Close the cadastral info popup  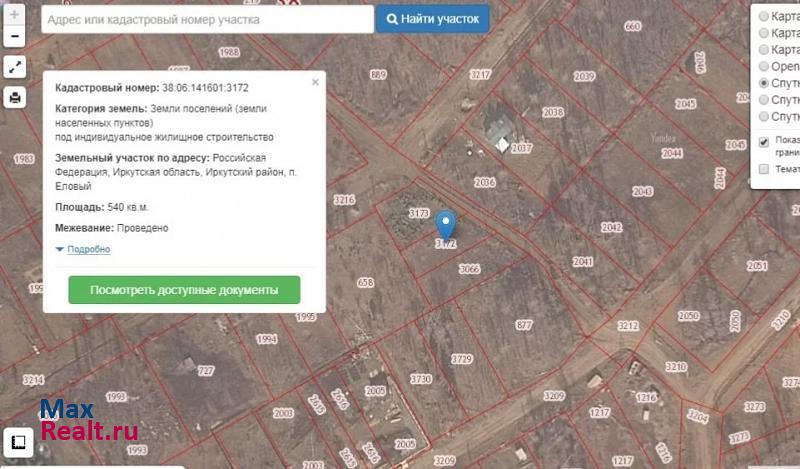(316, 82)
